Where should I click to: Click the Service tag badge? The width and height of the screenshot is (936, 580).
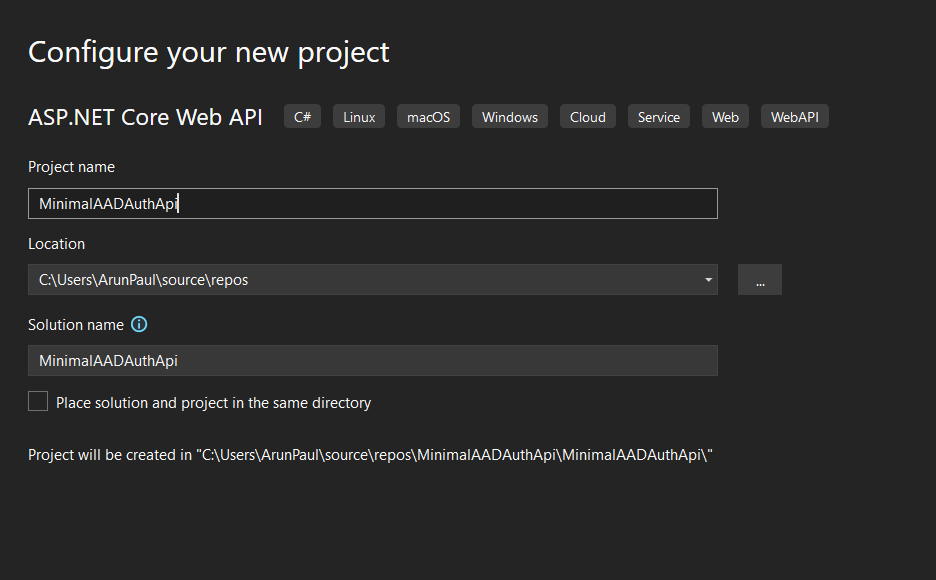(x=659, y=117)
